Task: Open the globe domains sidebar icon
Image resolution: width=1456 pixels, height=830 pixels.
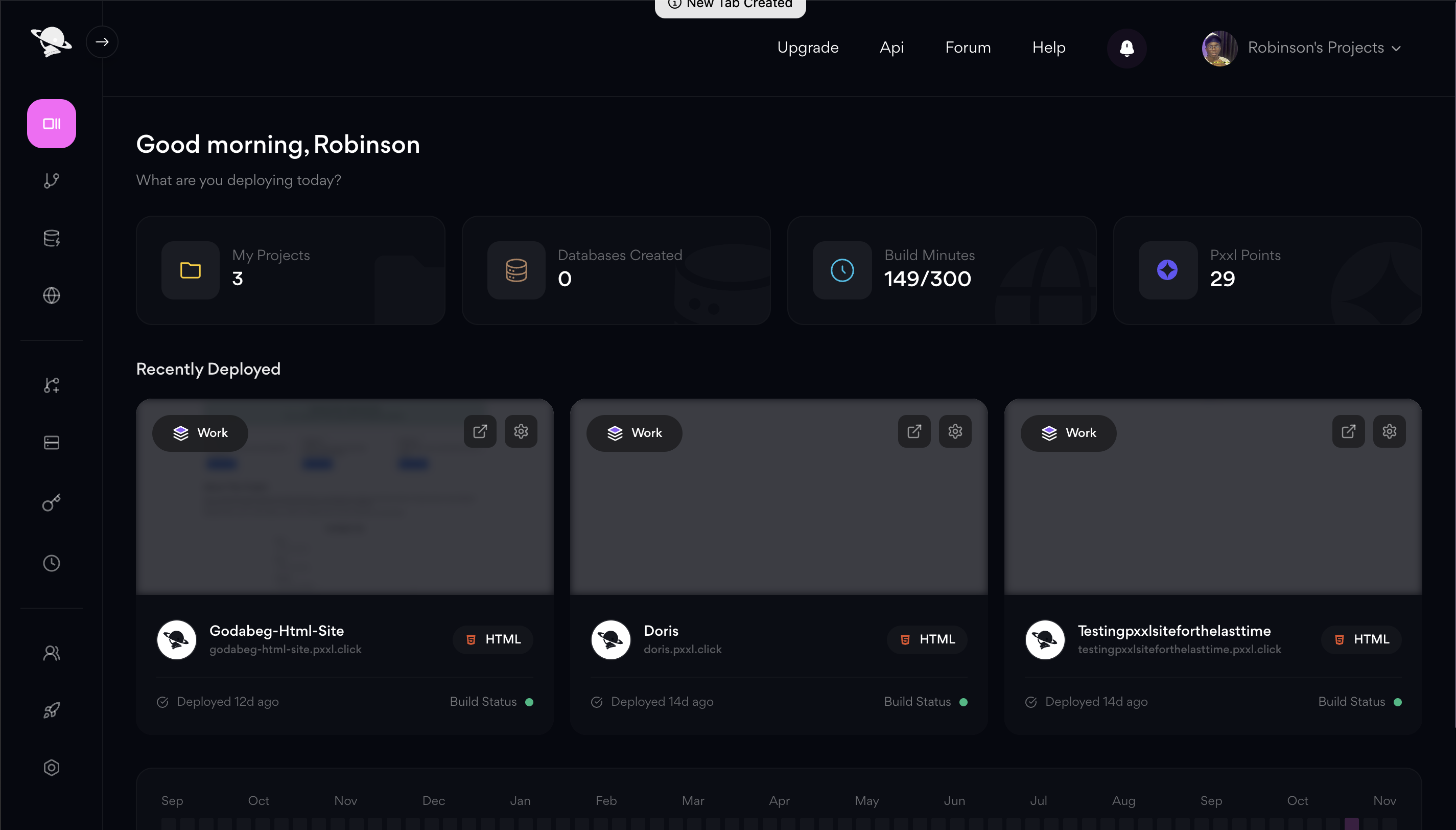Action: coord(51,295)
